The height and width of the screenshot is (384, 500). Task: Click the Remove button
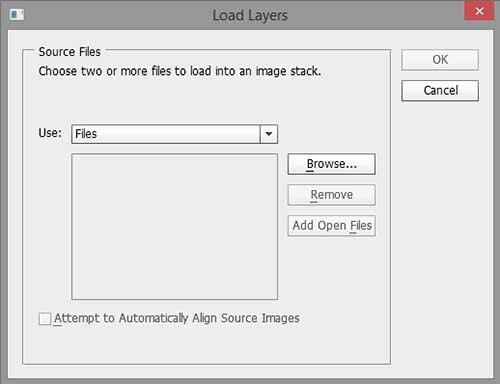click(x=331, y=195)
